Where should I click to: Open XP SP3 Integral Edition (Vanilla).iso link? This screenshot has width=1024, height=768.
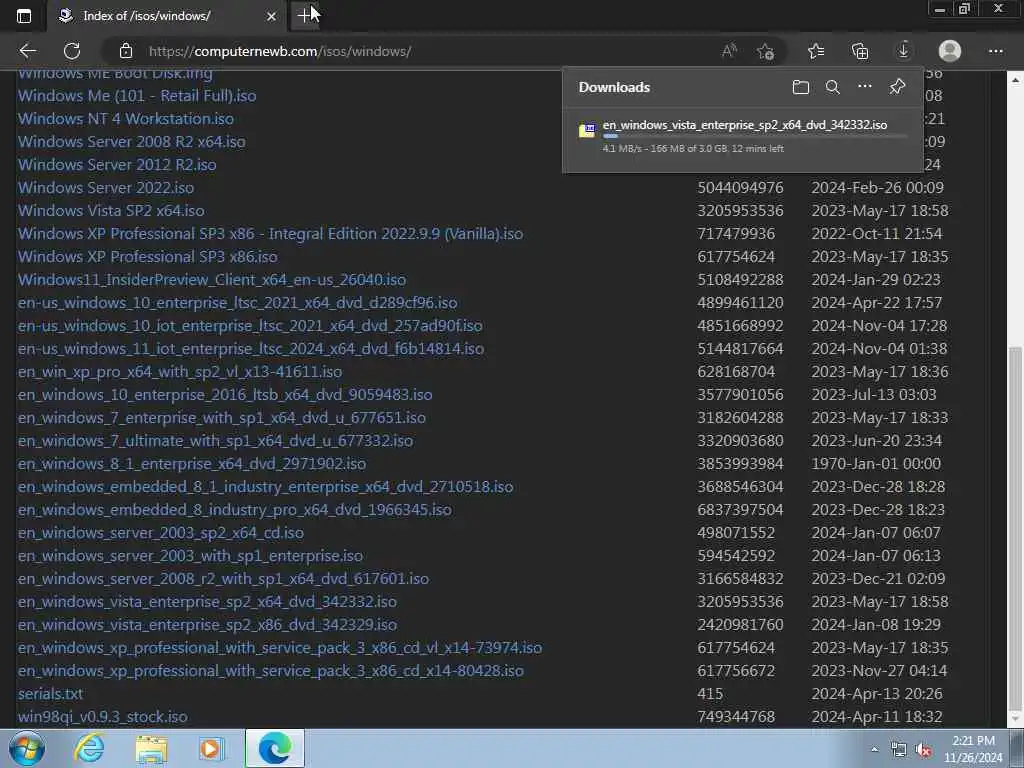click(x=270, y=233)
